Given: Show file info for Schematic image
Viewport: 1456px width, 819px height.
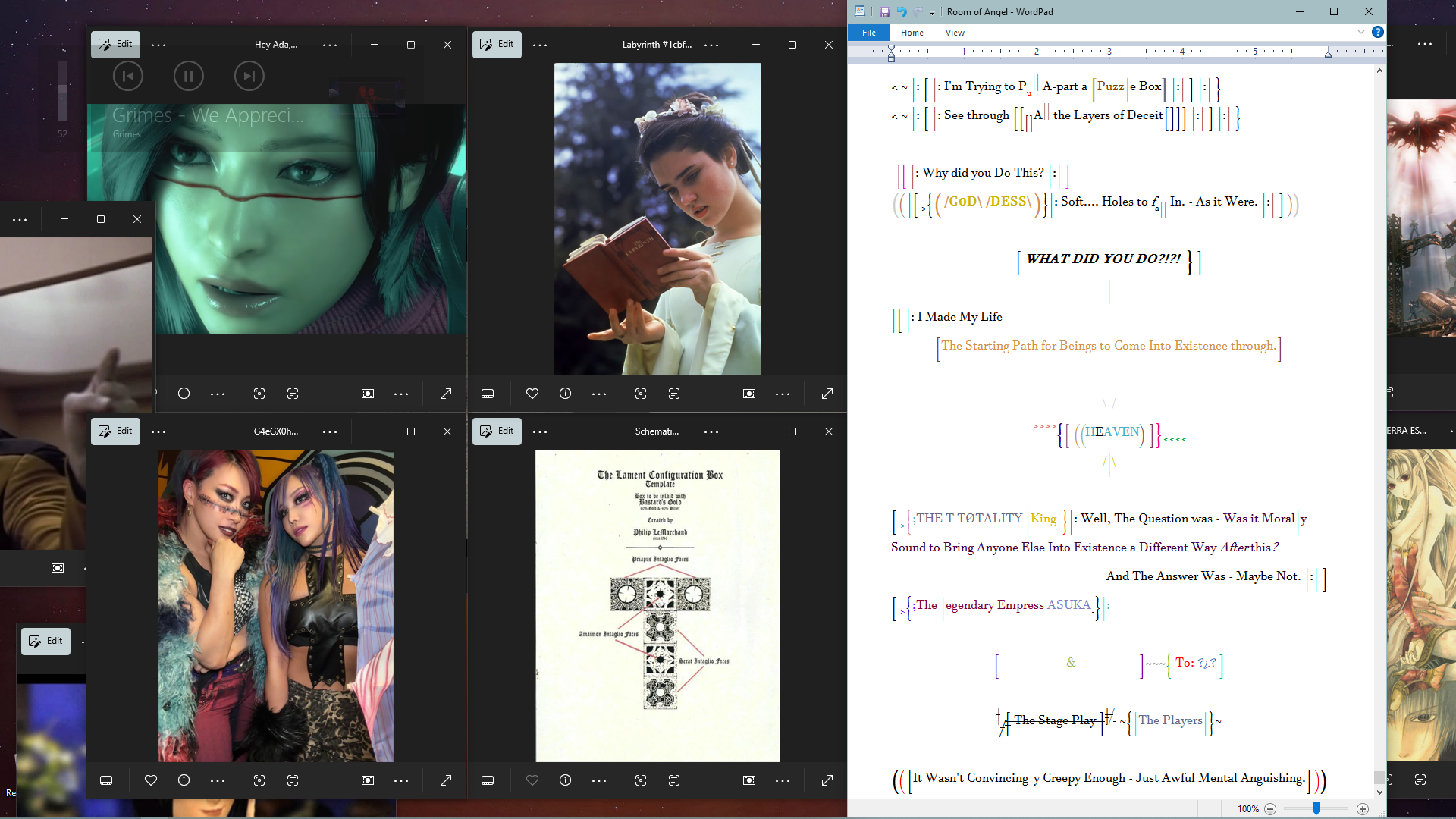Looking at the screenshot, I should (565, 780).
